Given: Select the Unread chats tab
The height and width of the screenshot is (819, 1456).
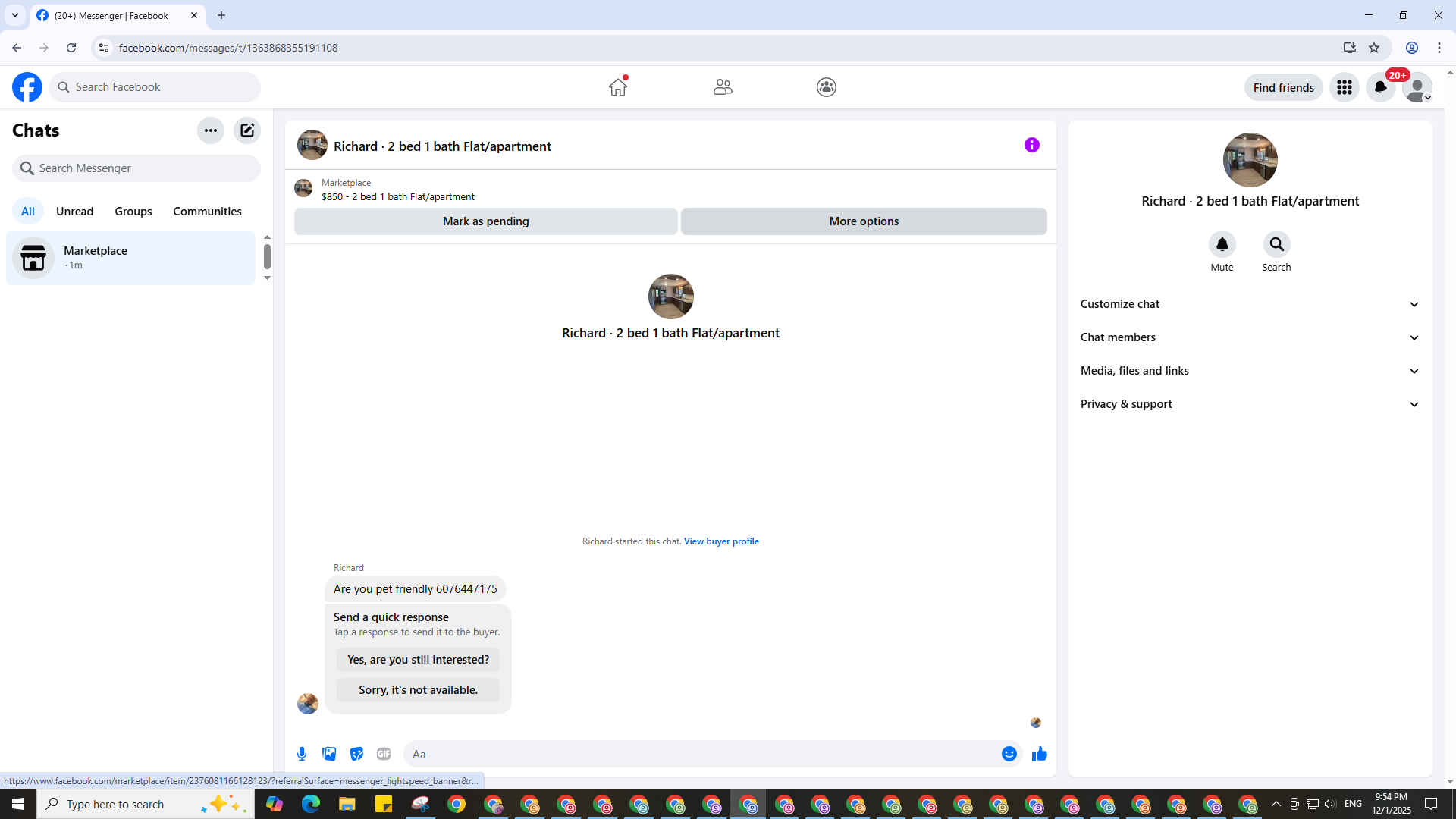Looking at the screenshot, I should [x=75, y=212].
